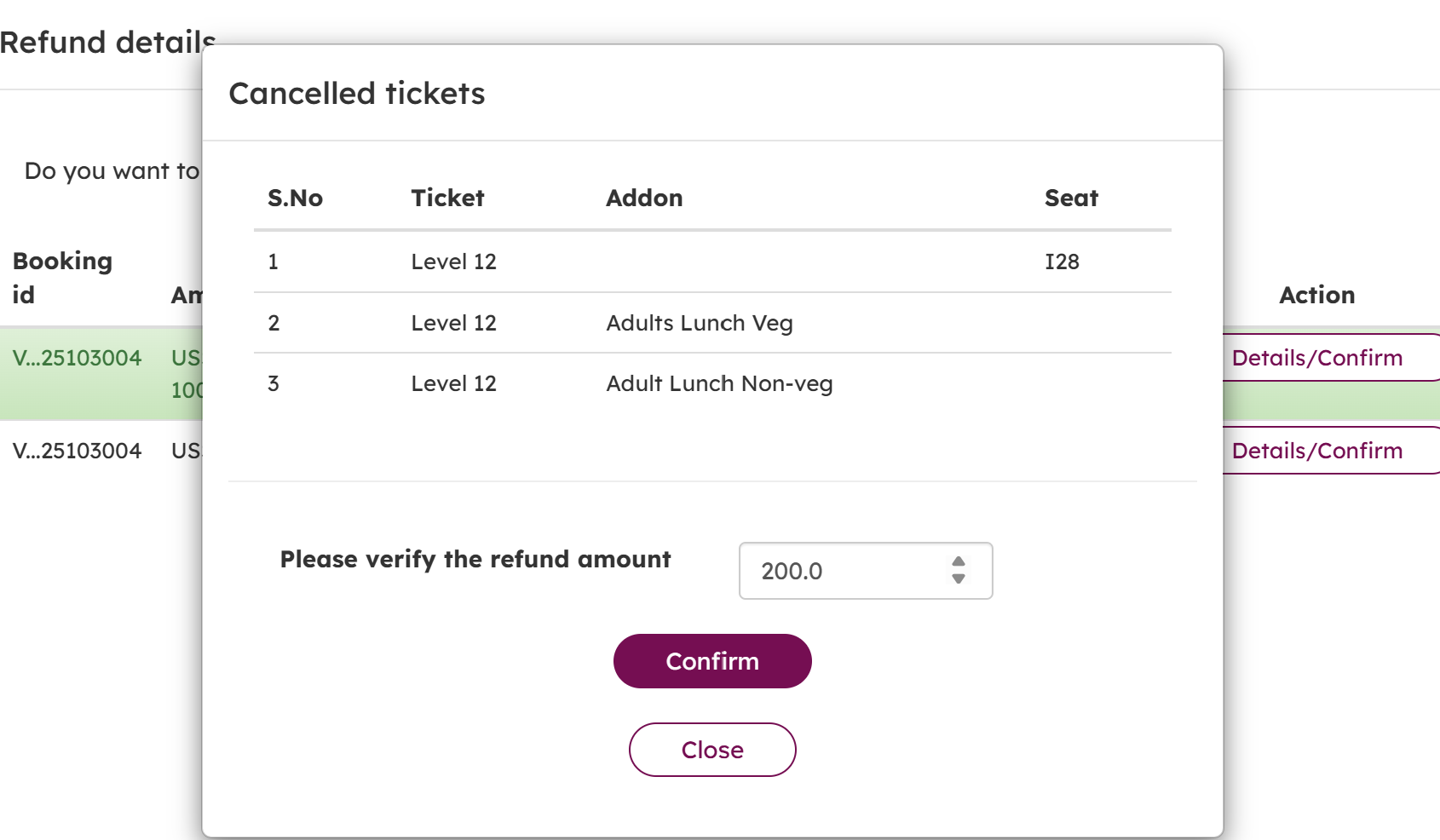Open Details/Confirm for the second booking row
Image resolution: width=1440 pixels, height=840 pixels.
coord(1317,451)
